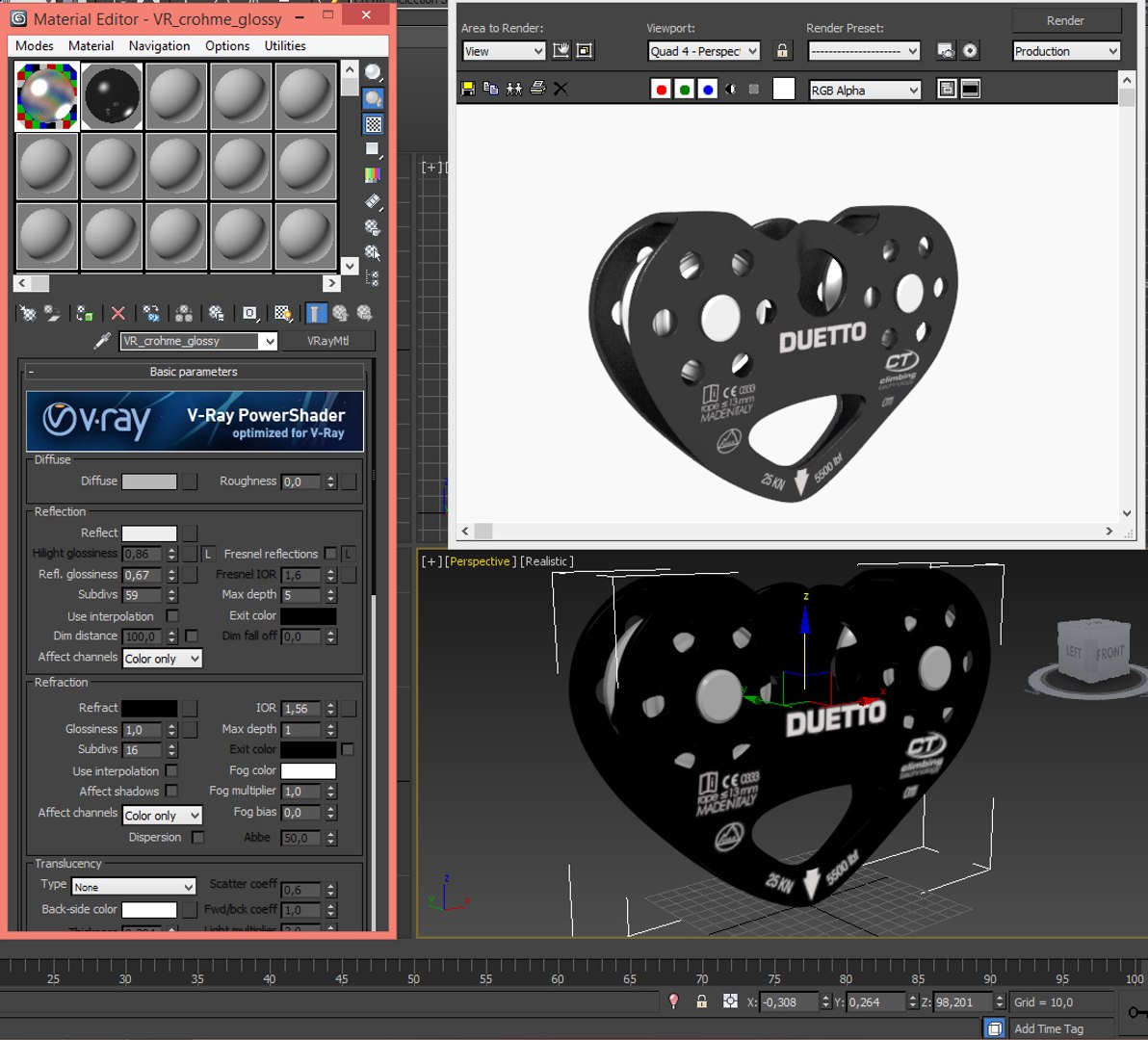Click the Pick Material eyedropper icon
The width and height of the screenshot is (1148, 1040).
pos(102,340)
